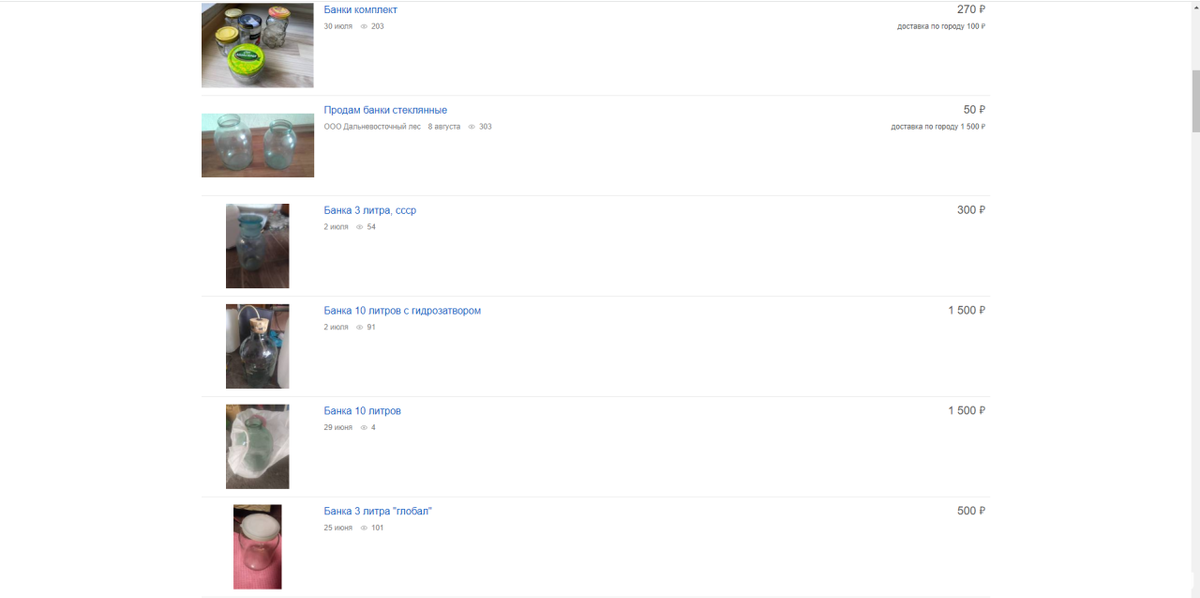
Task: Click the views eye icon showing 101
Action: coord(364,527)
